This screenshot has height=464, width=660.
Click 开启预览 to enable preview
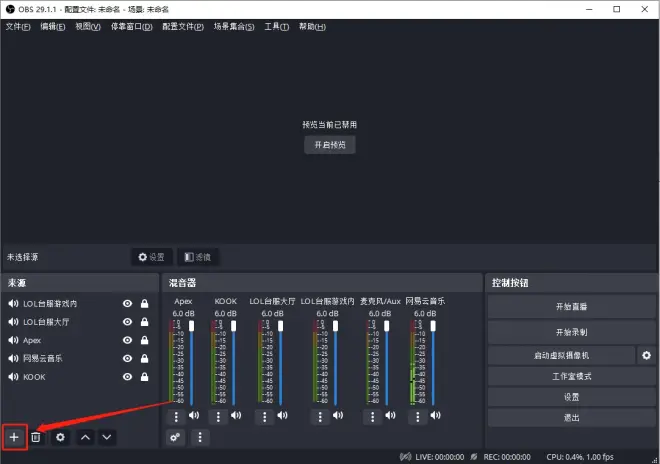coord(329,144)
